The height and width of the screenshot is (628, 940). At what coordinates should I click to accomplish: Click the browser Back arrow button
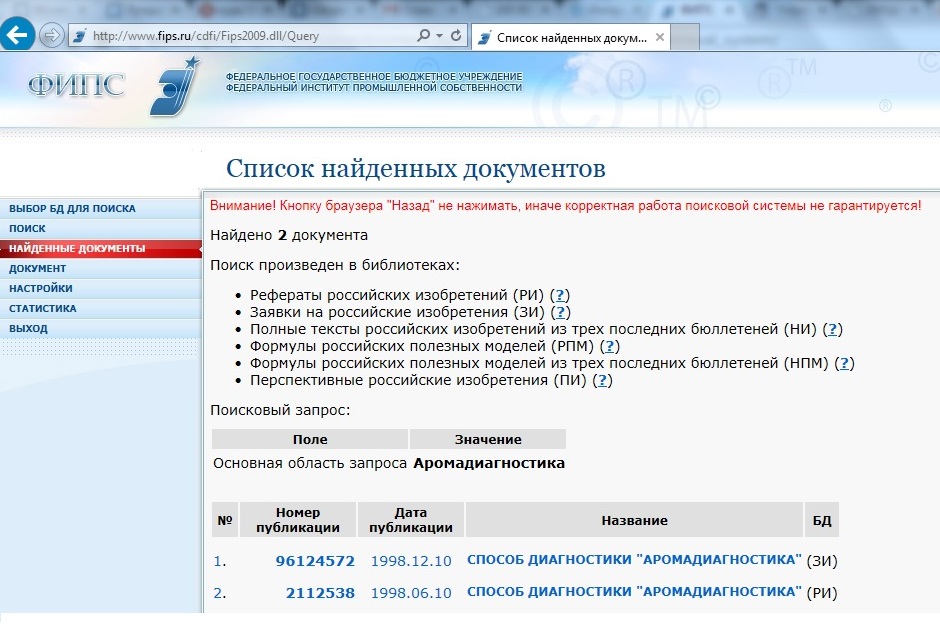(17, 36)
